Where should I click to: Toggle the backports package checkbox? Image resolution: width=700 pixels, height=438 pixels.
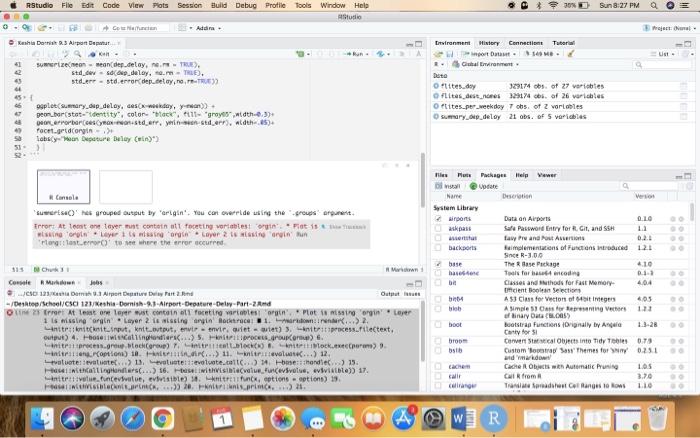(x=438, y=248)
